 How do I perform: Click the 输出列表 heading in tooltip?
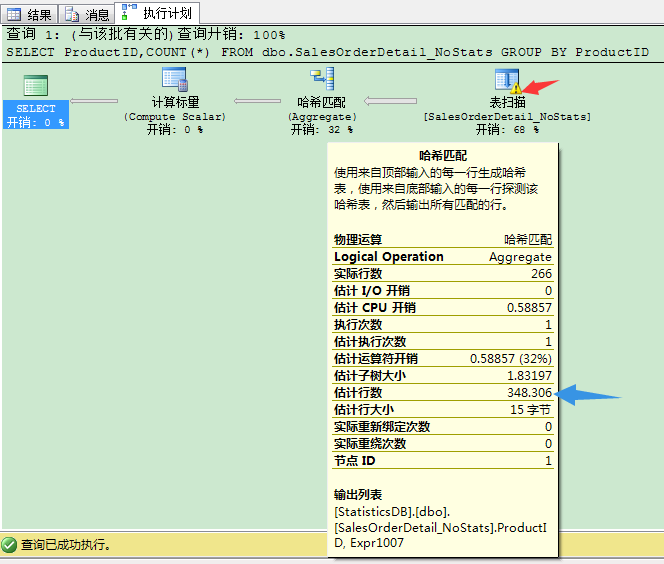click(358, 495)
